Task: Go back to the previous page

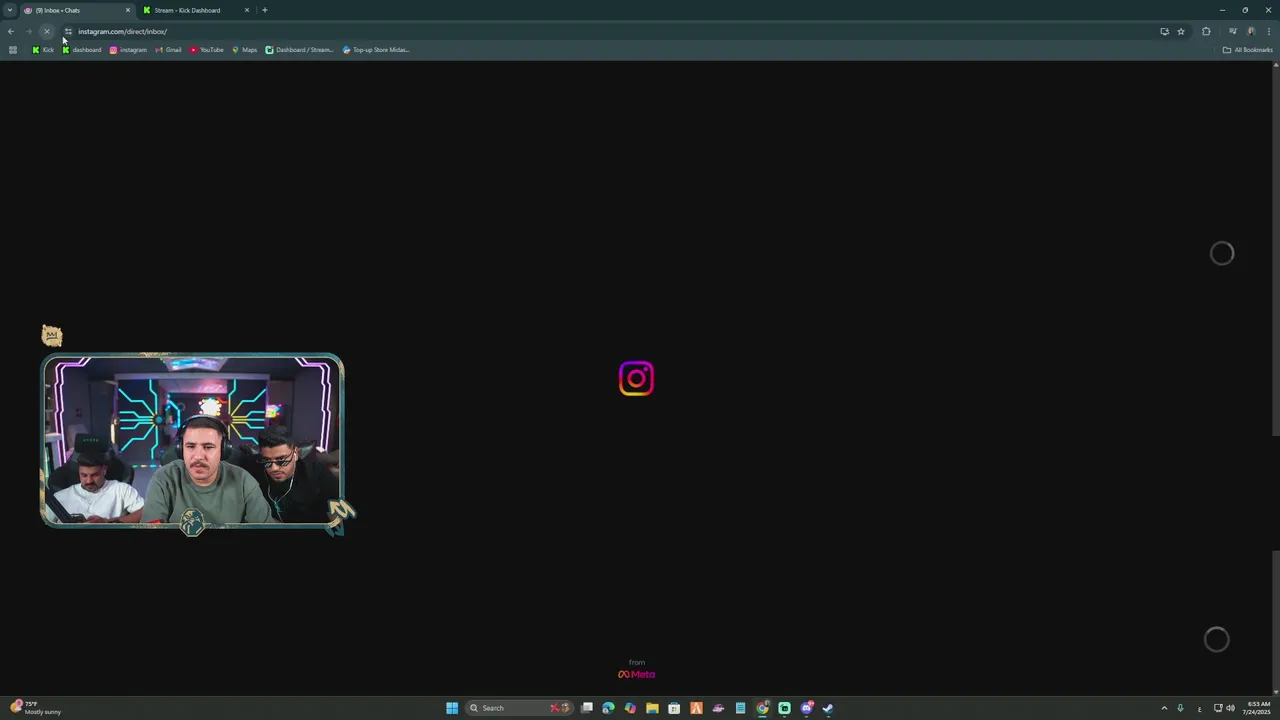Action: point(11,31)
